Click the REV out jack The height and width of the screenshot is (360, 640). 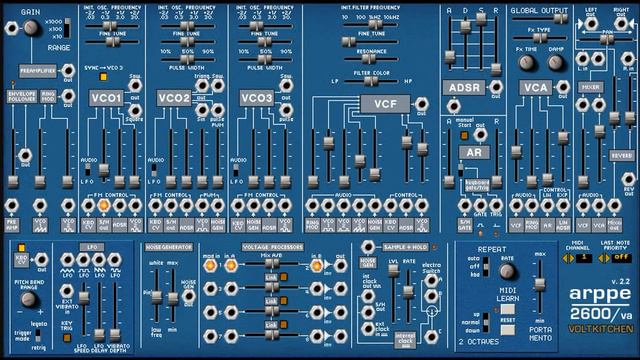click(x=629, y=179)
